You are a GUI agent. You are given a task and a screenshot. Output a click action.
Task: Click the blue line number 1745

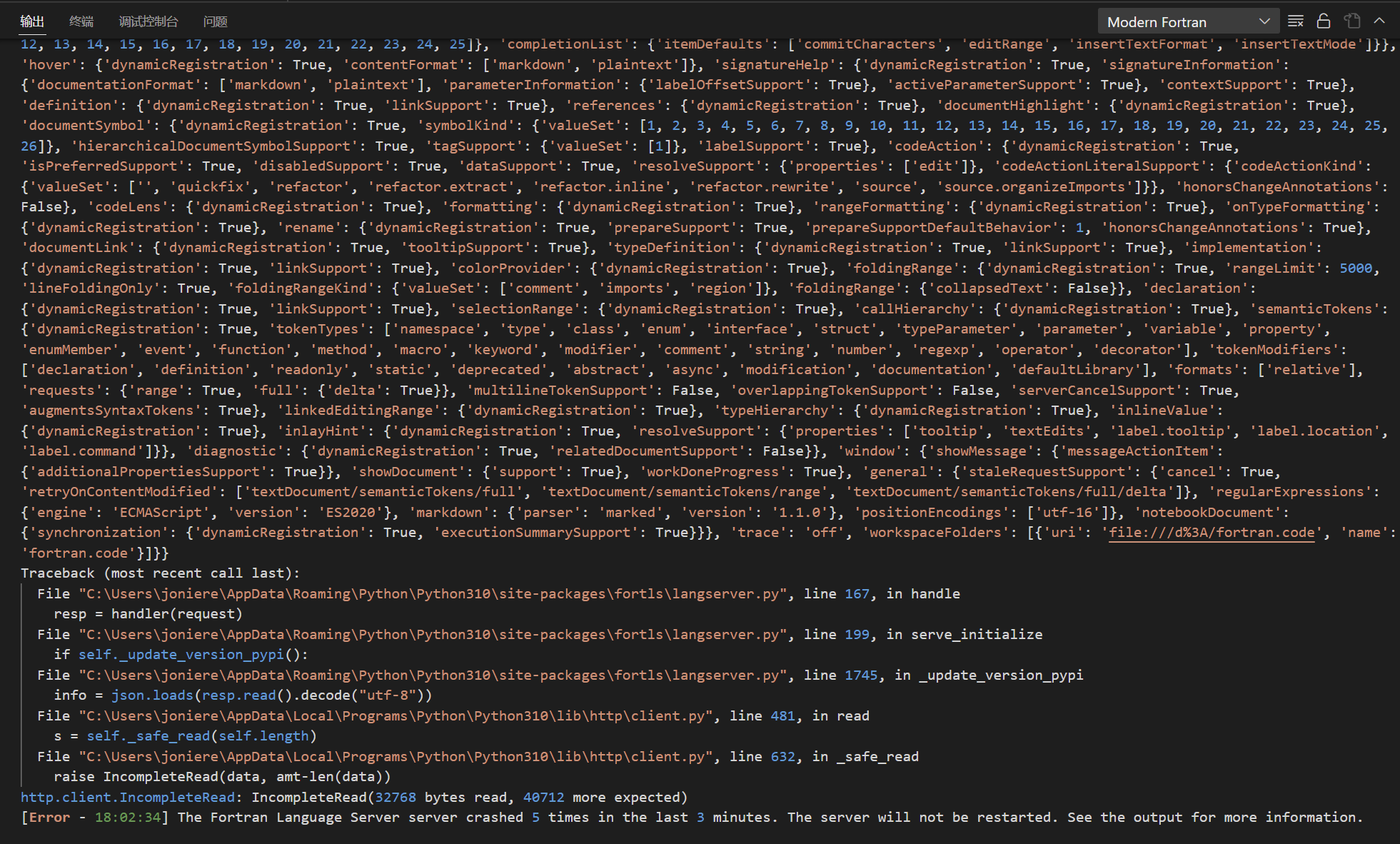point(860,674)
